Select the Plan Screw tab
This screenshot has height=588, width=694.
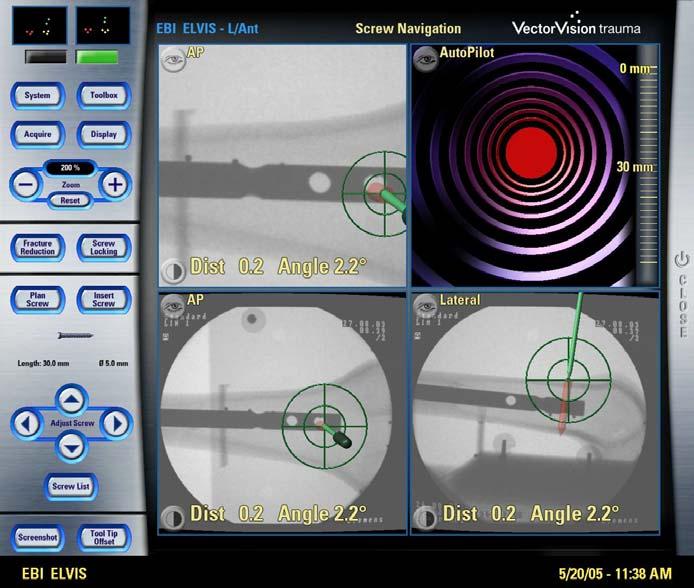pyautogui.click(x=38, y=300)
